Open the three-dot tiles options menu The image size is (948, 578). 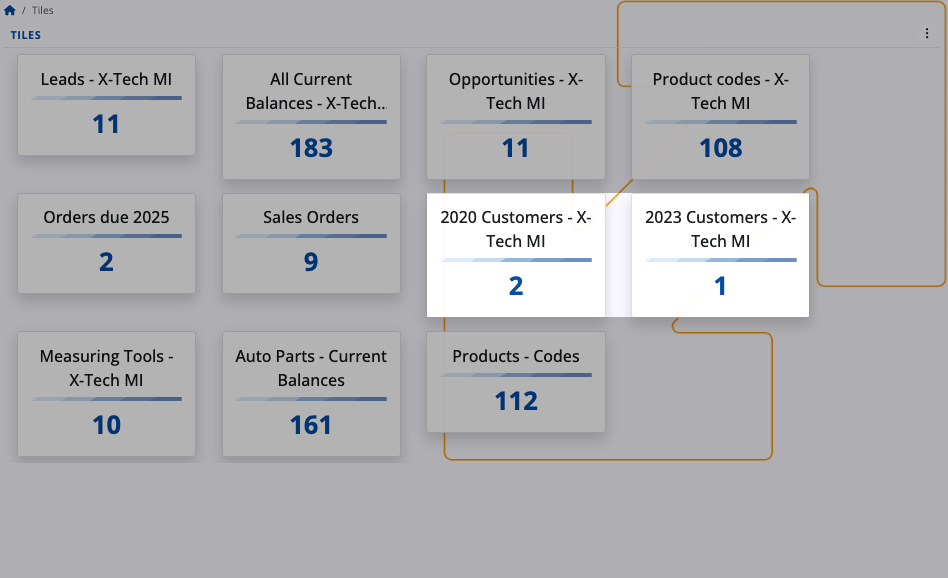point(927,34)
